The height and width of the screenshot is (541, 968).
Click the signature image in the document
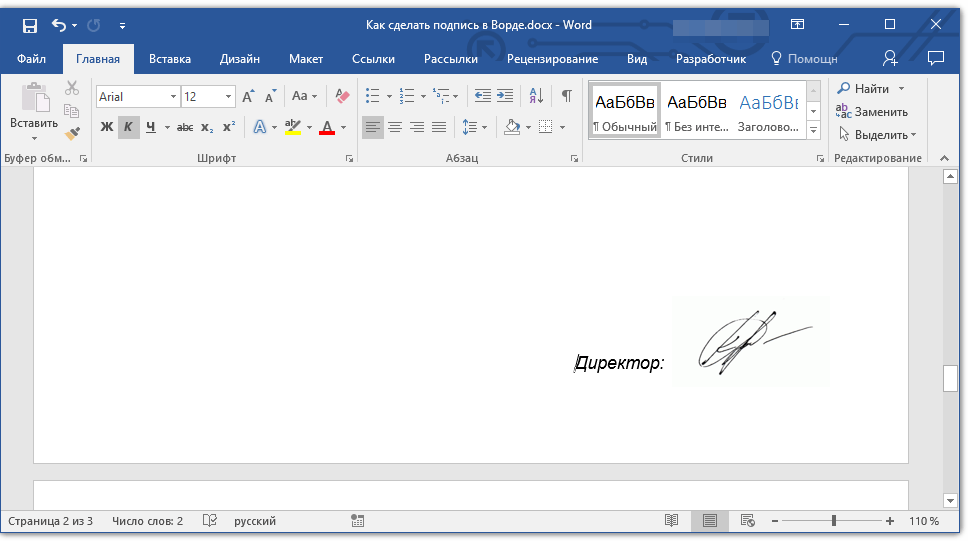[751, 342]
